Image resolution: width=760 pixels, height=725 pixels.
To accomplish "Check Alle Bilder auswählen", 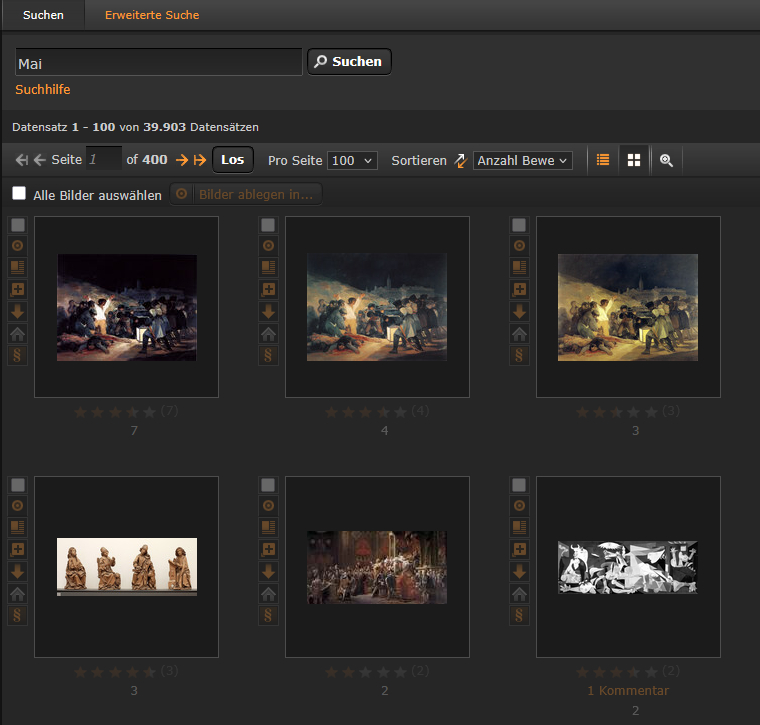I will pos(19,193).
